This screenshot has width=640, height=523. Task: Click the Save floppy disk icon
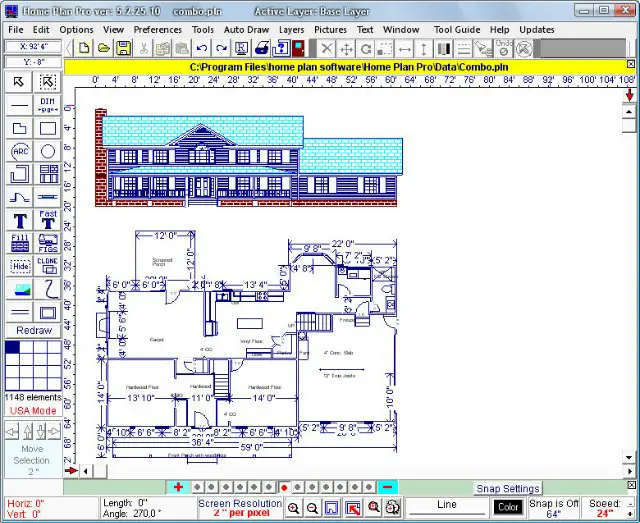click(122, 48)
